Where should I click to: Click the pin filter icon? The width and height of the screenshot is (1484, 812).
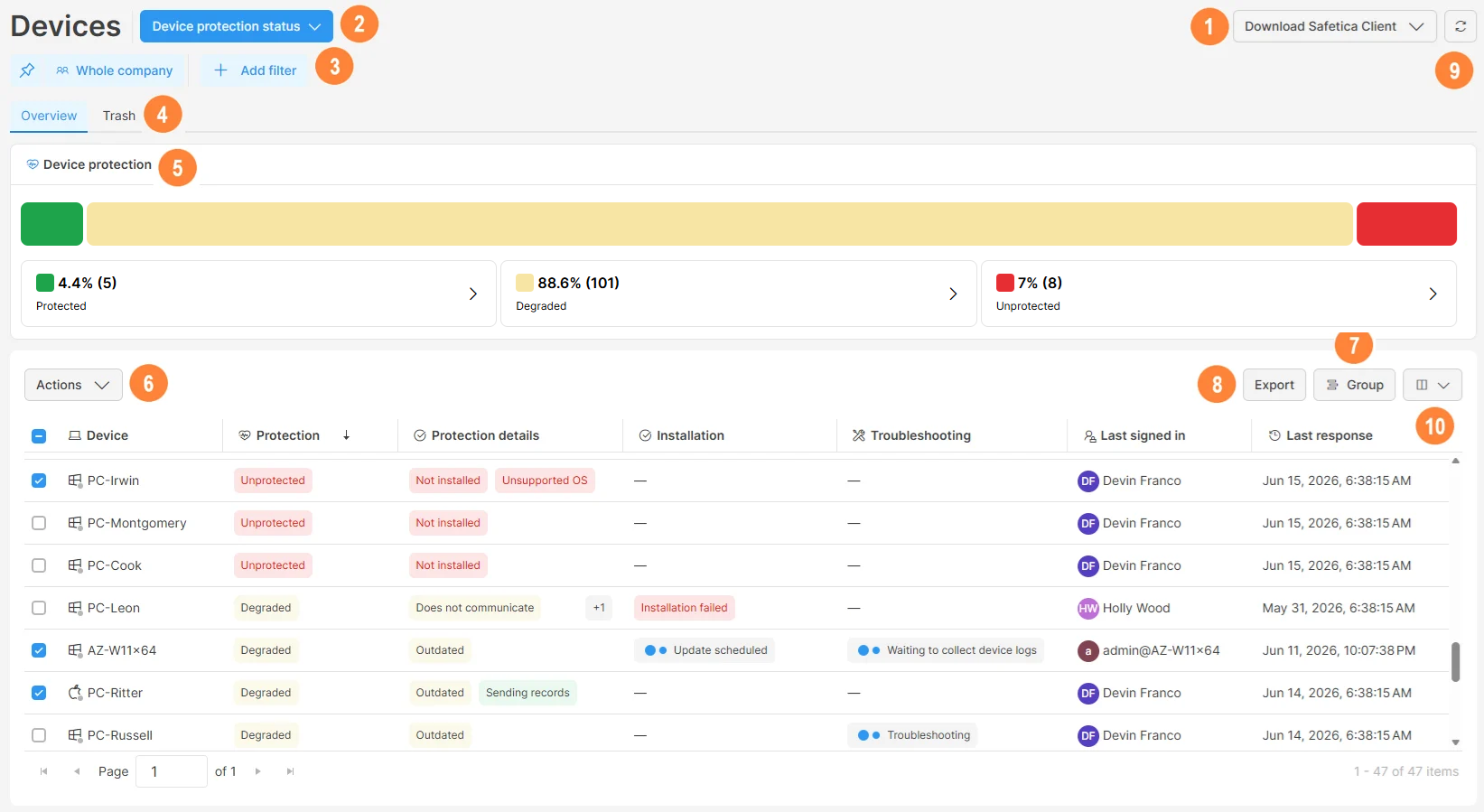coord(27,70)
